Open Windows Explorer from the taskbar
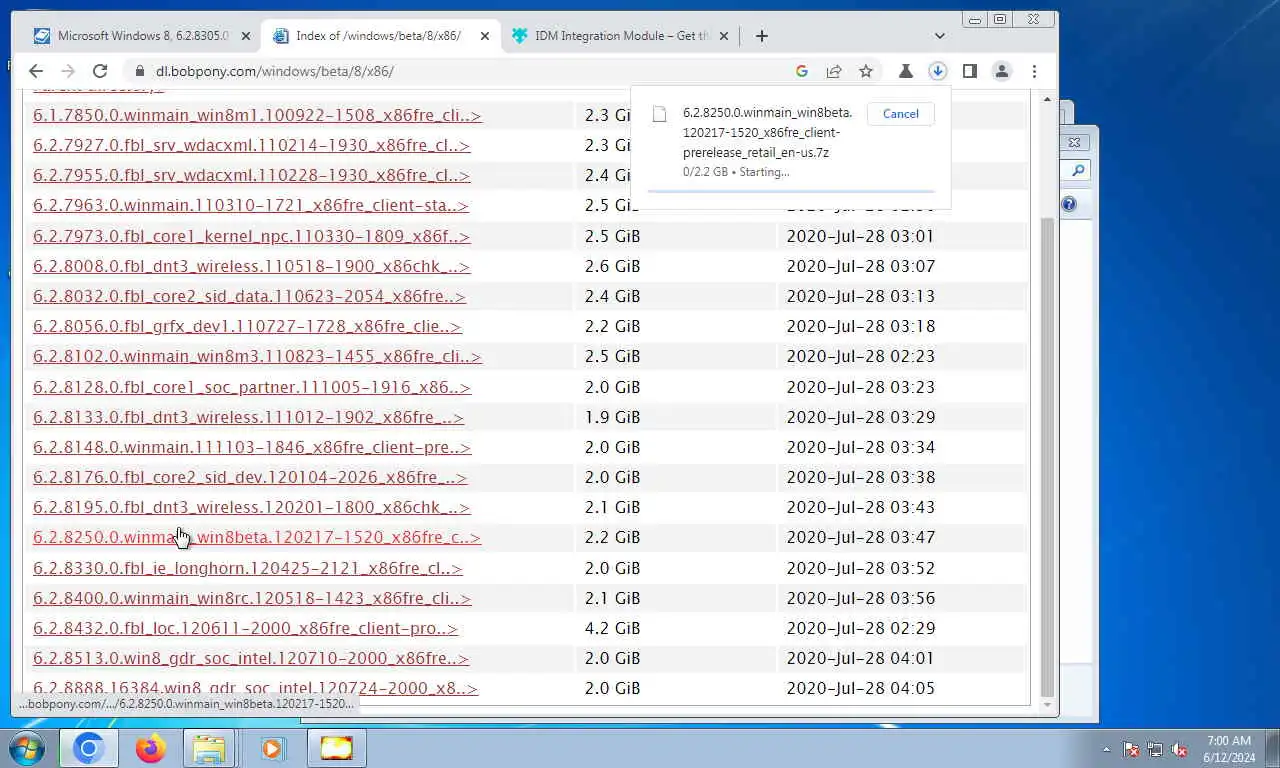Image resolution: width=1280 pixels, height=768 pixels. click(x=209, y=748)
